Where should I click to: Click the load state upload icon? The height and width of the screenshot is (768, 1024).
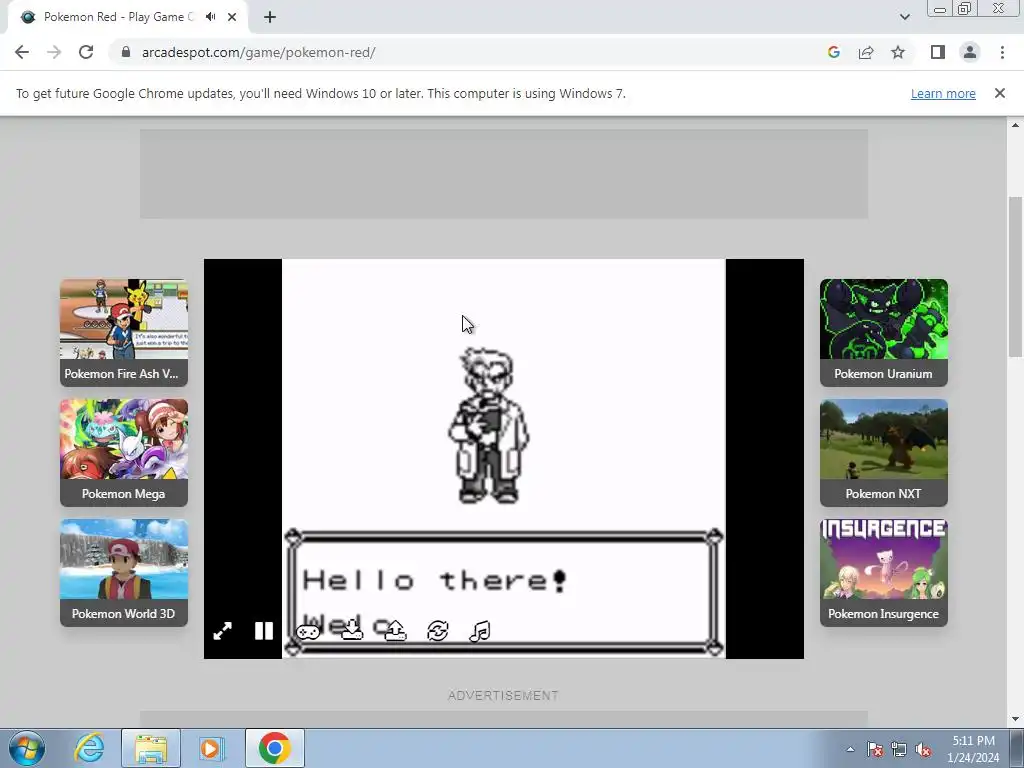[x=395, y=631]
